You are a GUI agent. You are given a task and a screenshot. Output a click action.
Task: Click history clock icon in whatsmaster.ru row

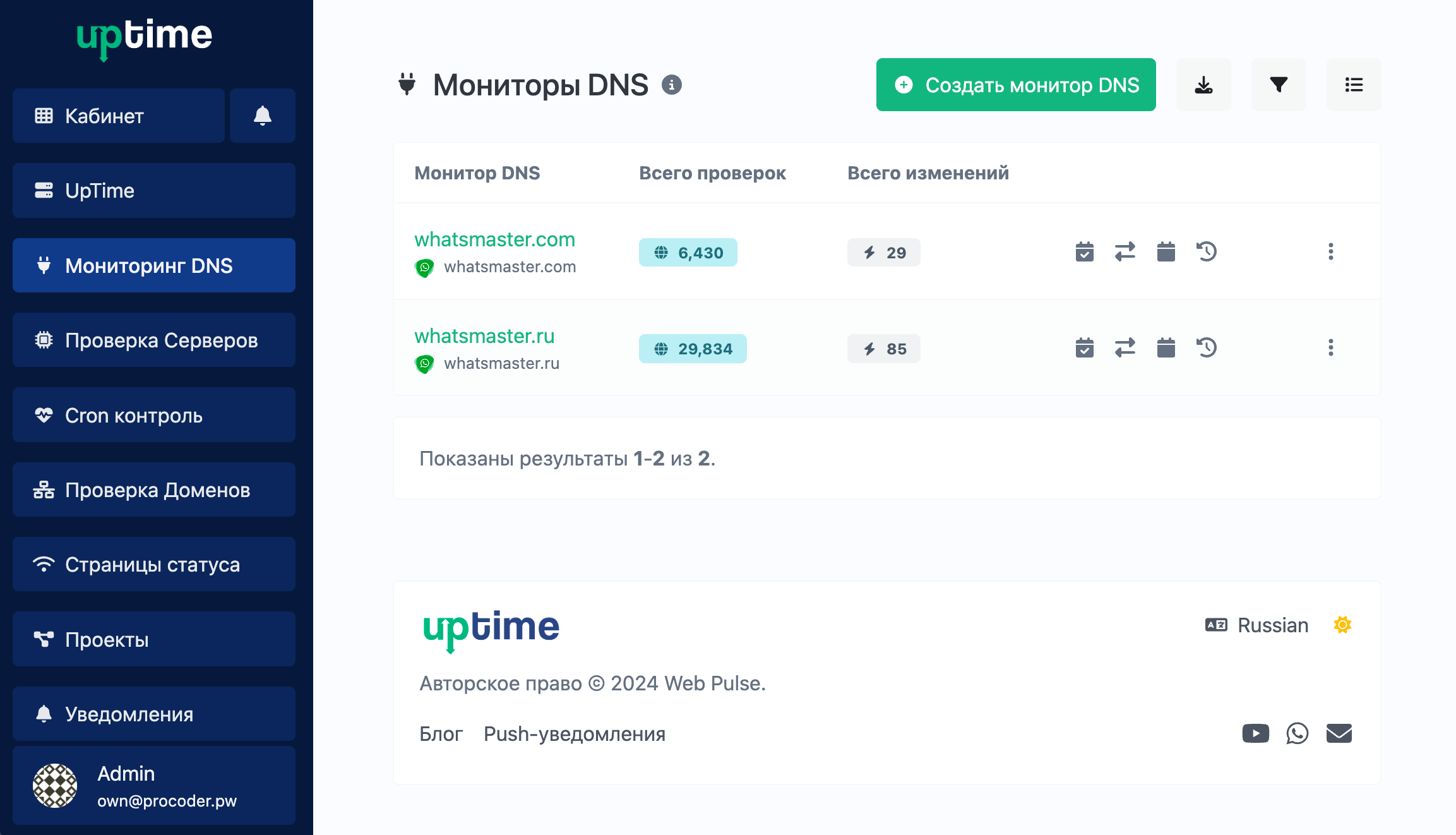[x=1206, y=348]
